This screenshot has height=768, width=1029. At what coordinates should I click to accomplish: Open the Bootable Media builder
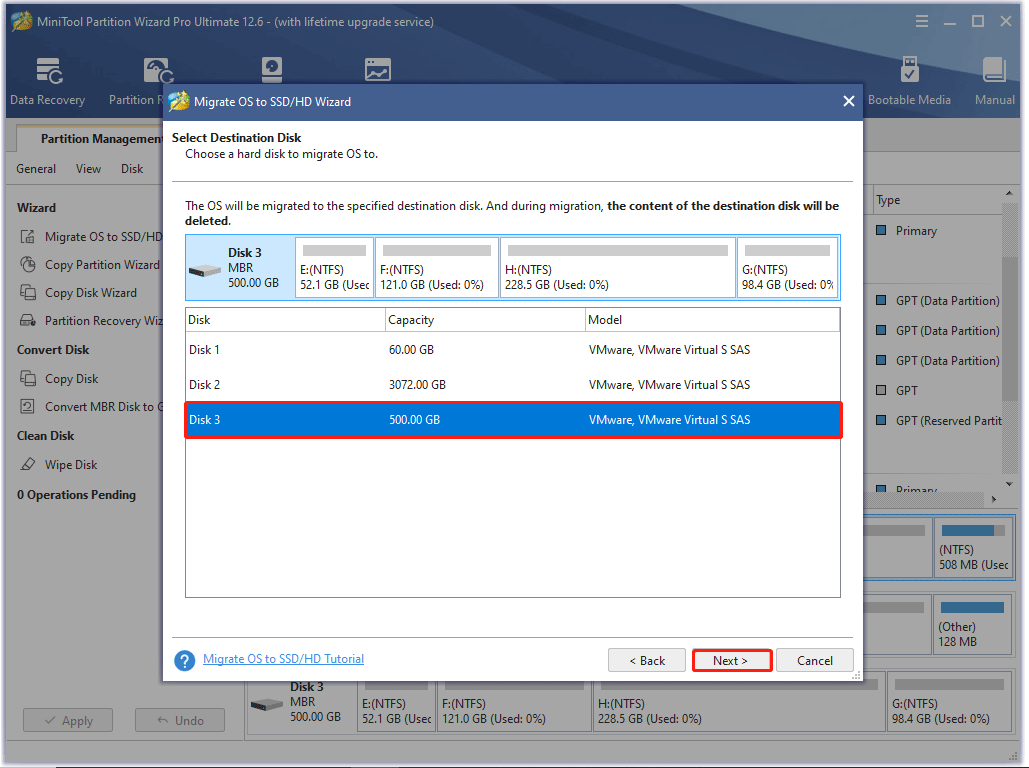909,81
